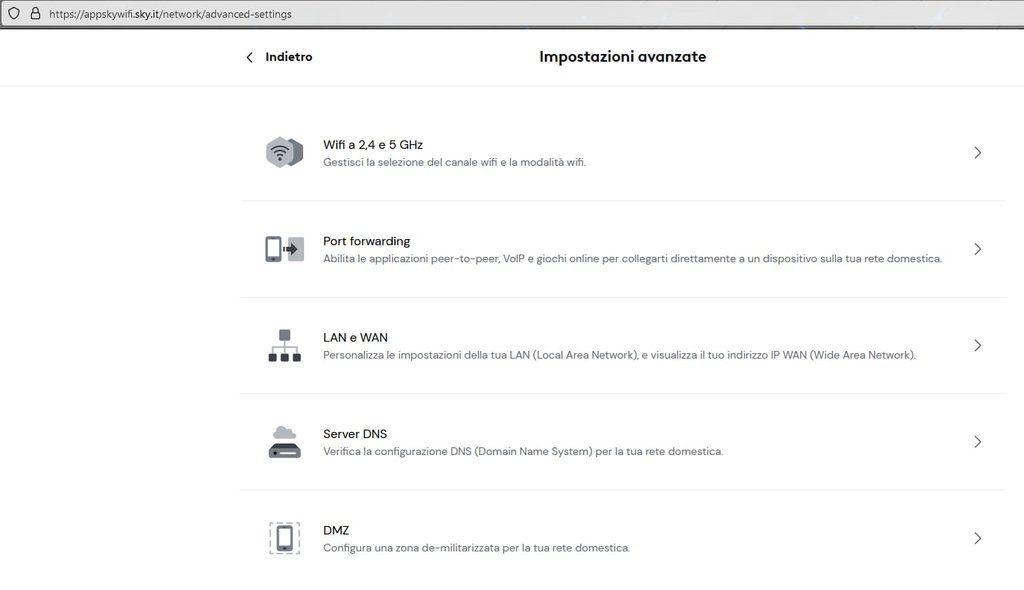This screenshot has height=590, width=1024.
Task: Select the Port forwarding title
Action: tap(366, 241)
